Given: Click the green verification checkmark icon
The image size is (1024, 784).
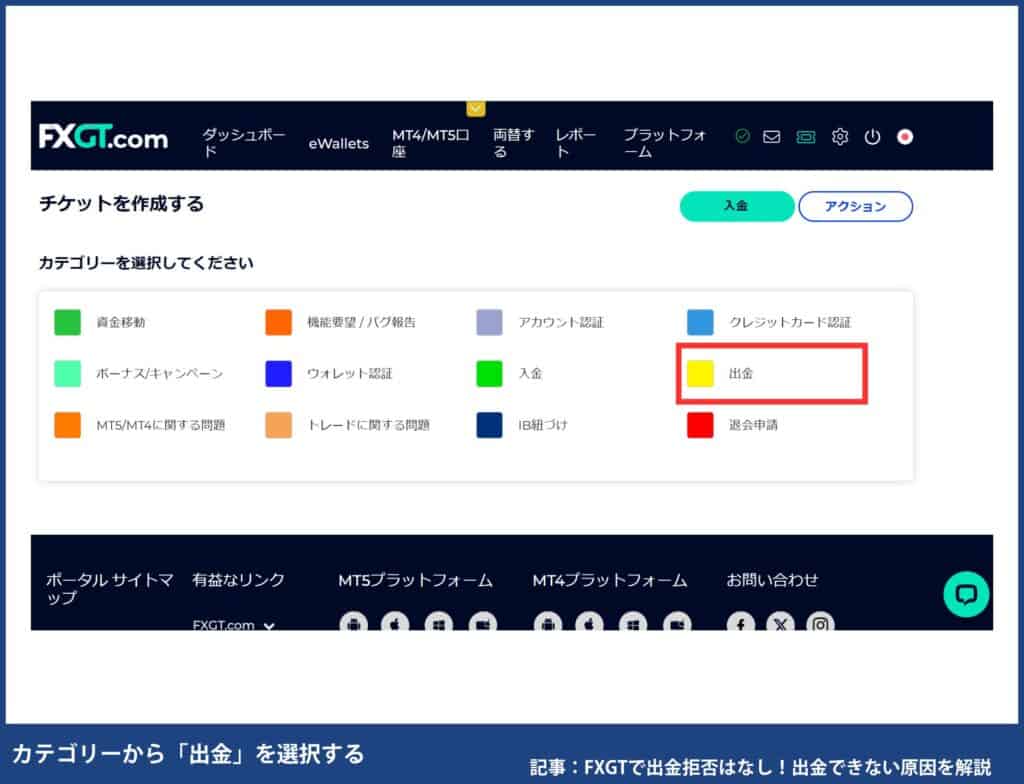Looking at the screenshot, I should pyautogui.click(x=743, y=136).
